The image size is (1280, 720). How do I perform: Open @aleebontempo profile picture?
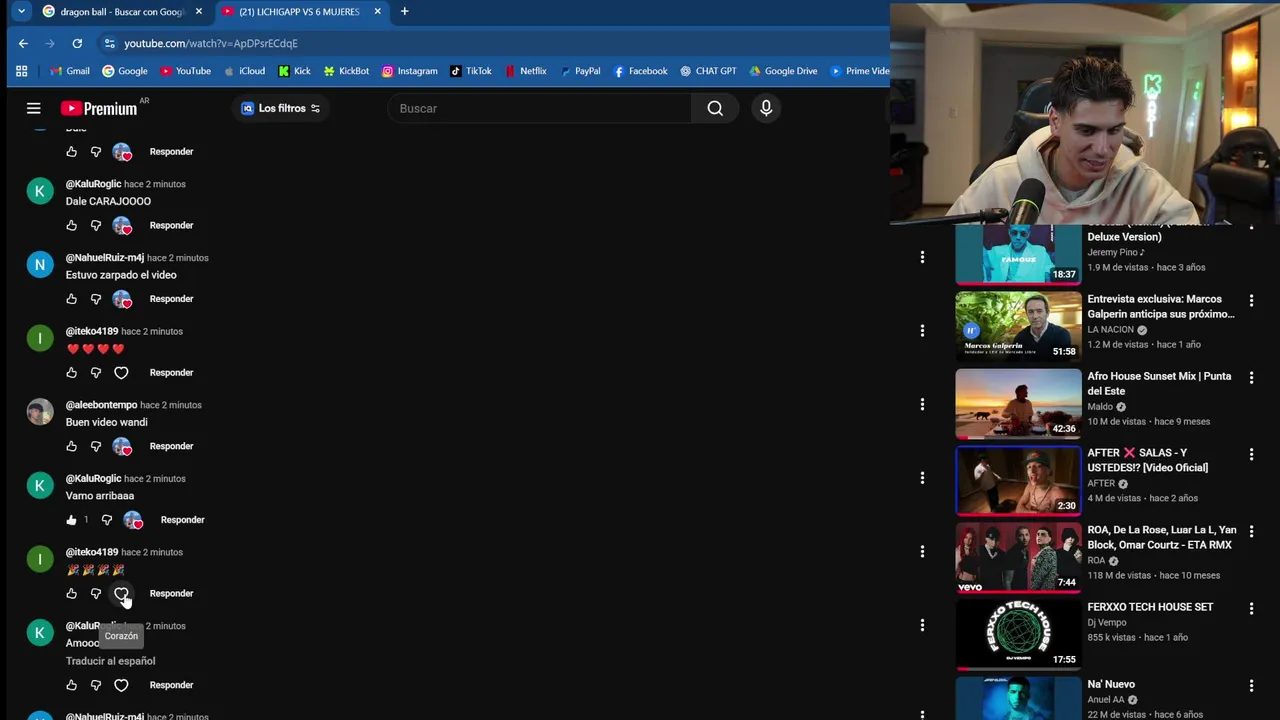tap(40, 412)
